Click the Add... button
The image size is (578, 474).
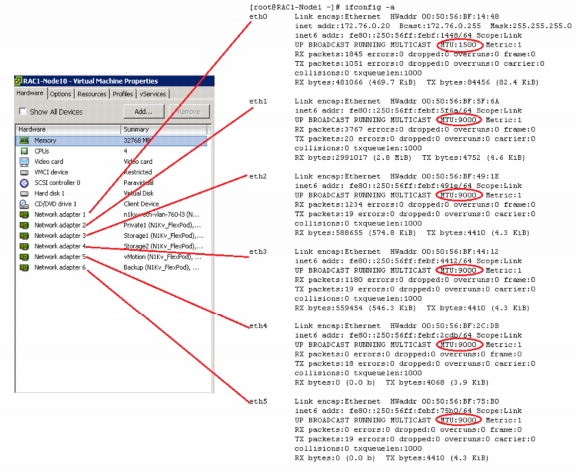click(144, 111)
